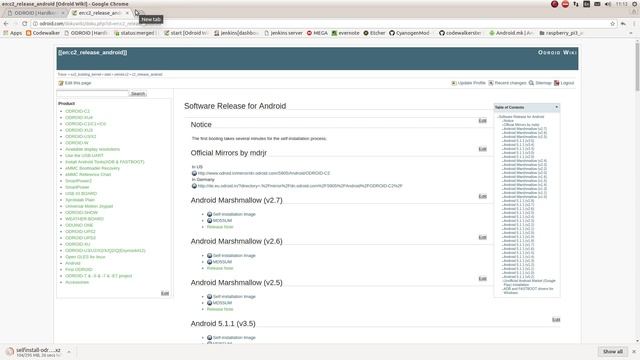Click globe icon beside the US mirror URL
Image resolution: width=640 pixels, height=360 pixels.
tap(194, 173)
